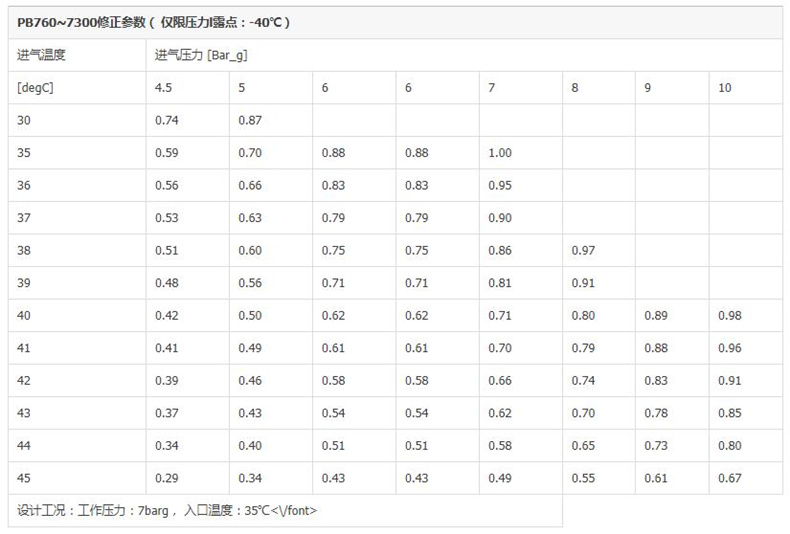The height and width of the screenshot is (534, 790).
Task: Click value 0.53 in the 37 row
Action: [x=167, y=218]
